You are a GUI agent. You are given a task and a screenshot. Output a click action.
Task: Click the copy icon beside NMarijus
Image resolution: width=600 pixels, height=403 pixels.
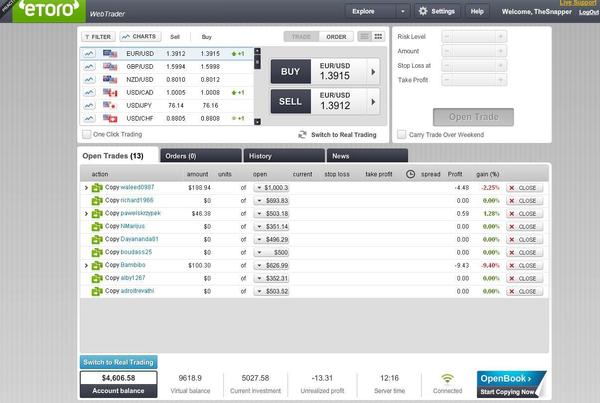pyautogui.click(x=97, y=227)
